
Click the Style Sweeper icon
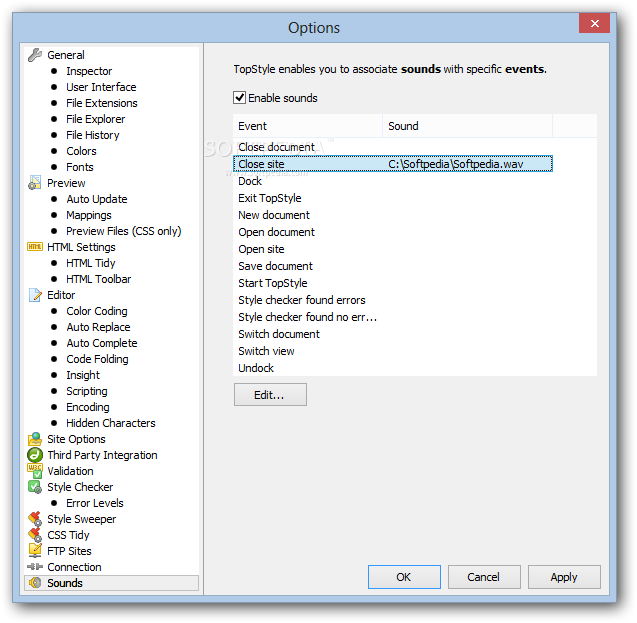point(35,519)
